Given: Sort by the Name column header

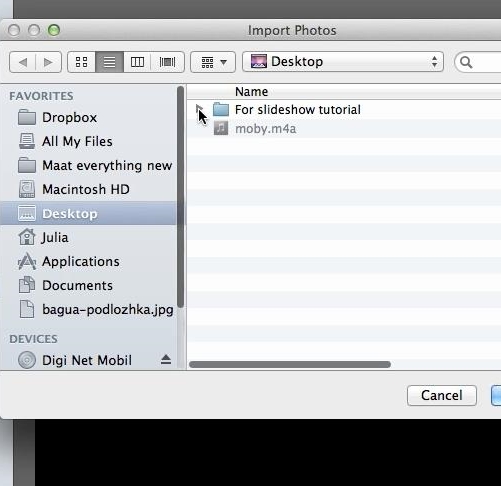Looking at the screenshot, I should 251,92.
